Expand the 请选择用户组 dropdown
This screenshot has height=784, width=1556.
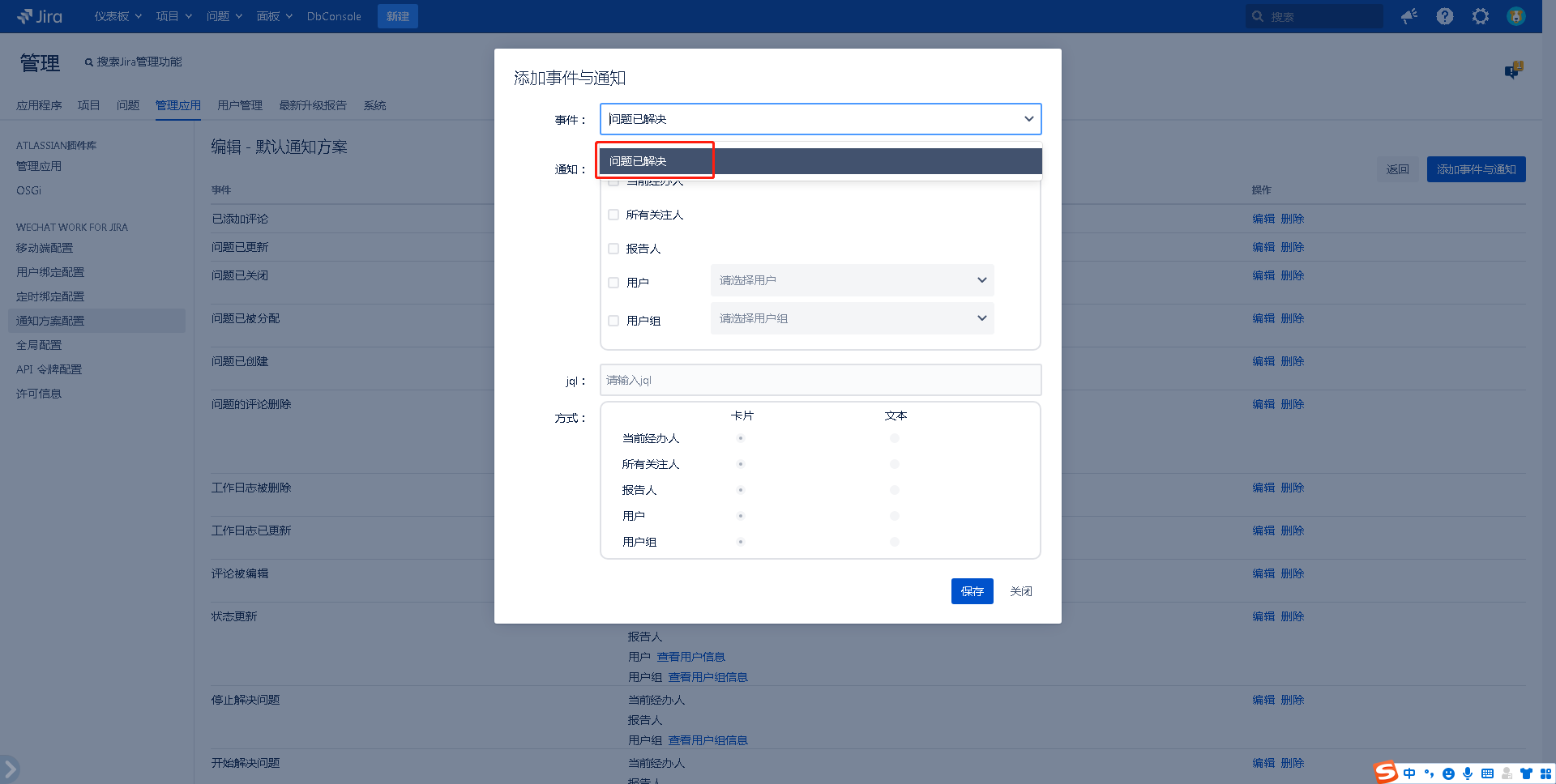852,318
